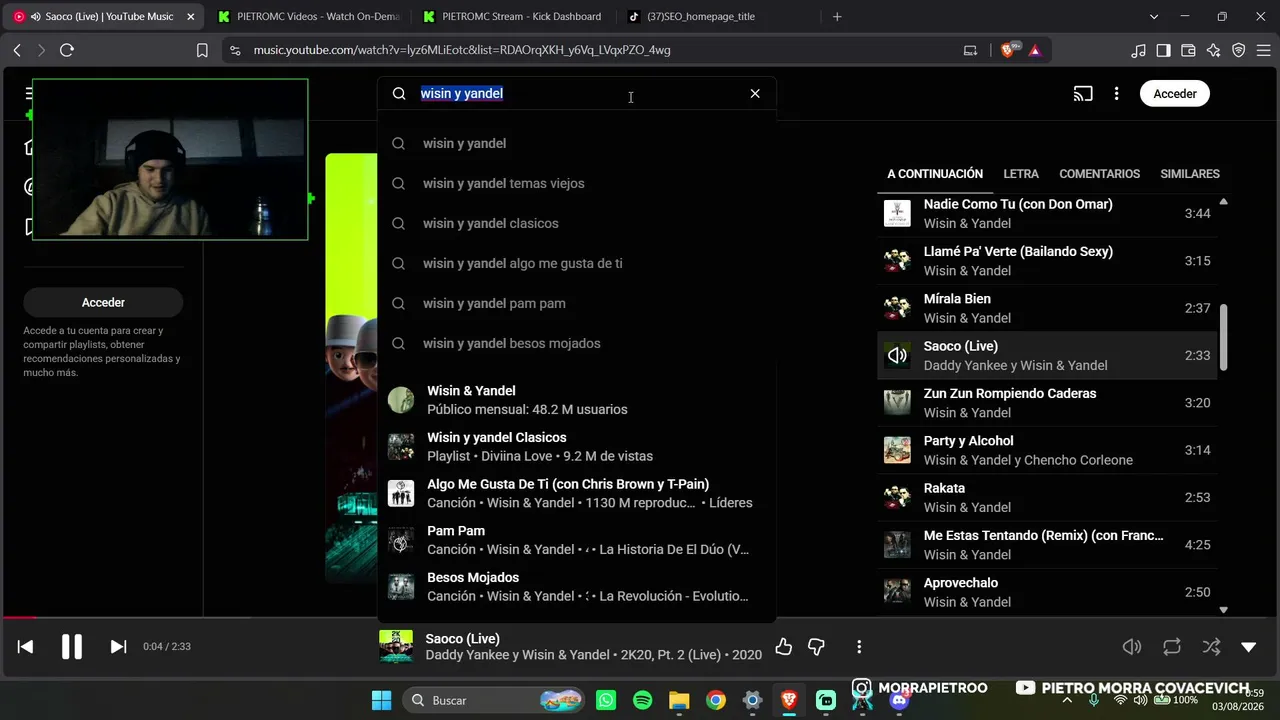
Task: Open the COMENTARIOS tab
Action: pyautogui.click(x=1099, y=174)
